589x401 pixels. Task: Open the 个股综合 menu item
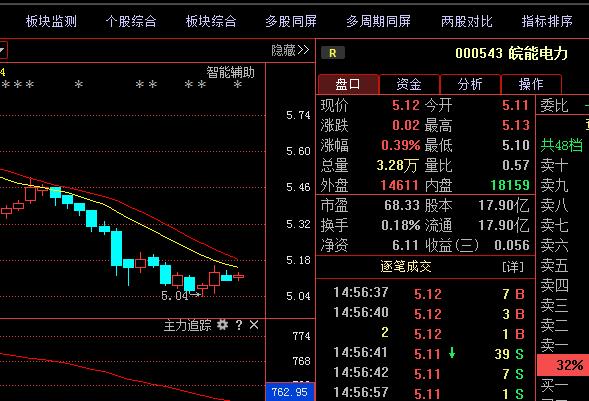[131, 21]
